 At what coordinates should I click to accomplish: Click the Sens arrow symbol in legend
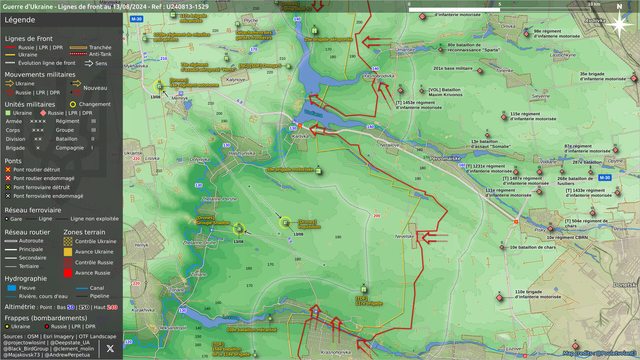(89, 63)
